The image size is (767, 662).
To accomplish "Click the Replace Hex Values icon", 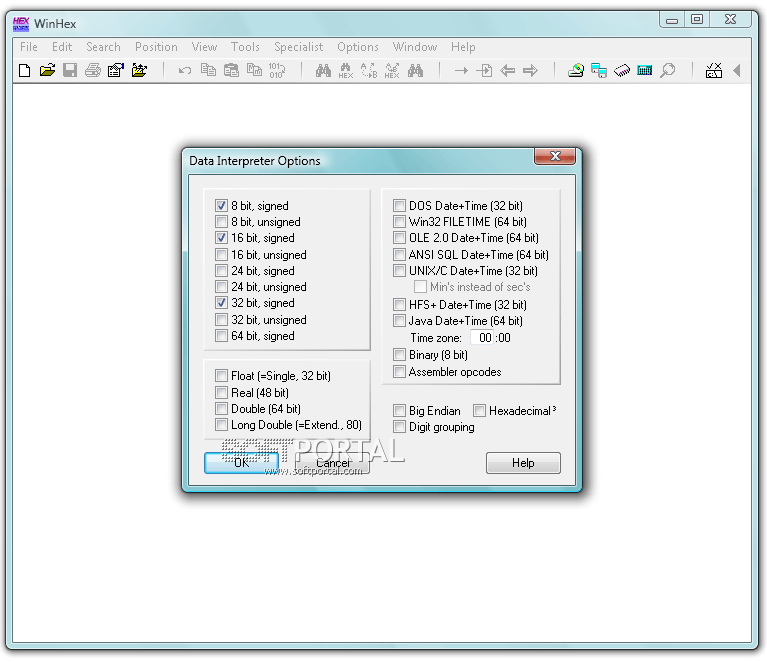I will click(x=392, y=71).
